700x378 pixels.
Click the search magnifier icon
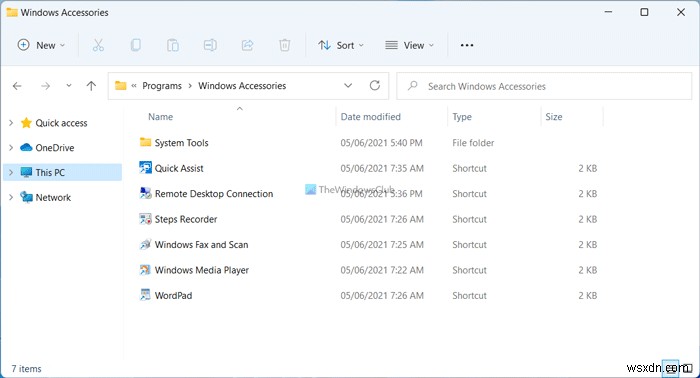tap(413, 85)
